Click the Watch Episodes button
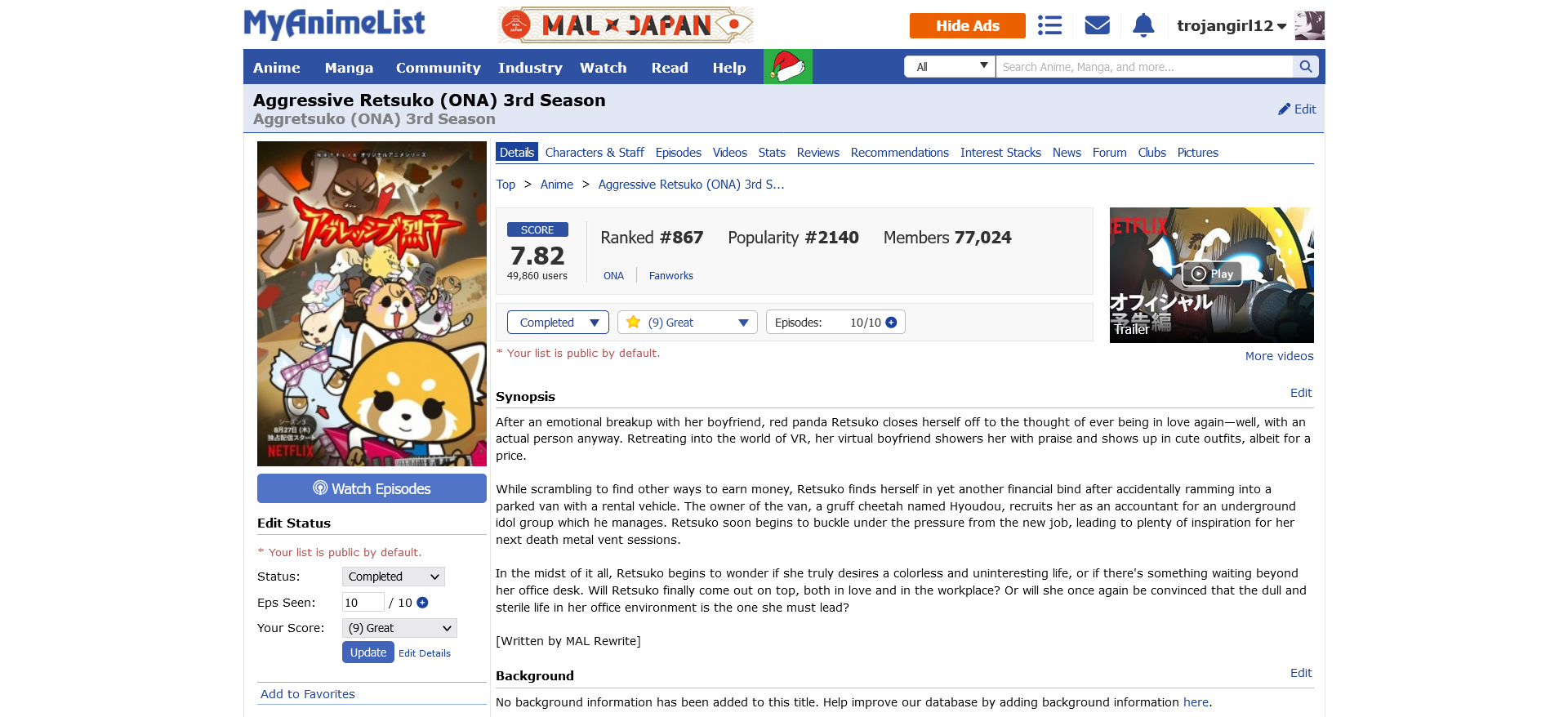 [372, 488]
